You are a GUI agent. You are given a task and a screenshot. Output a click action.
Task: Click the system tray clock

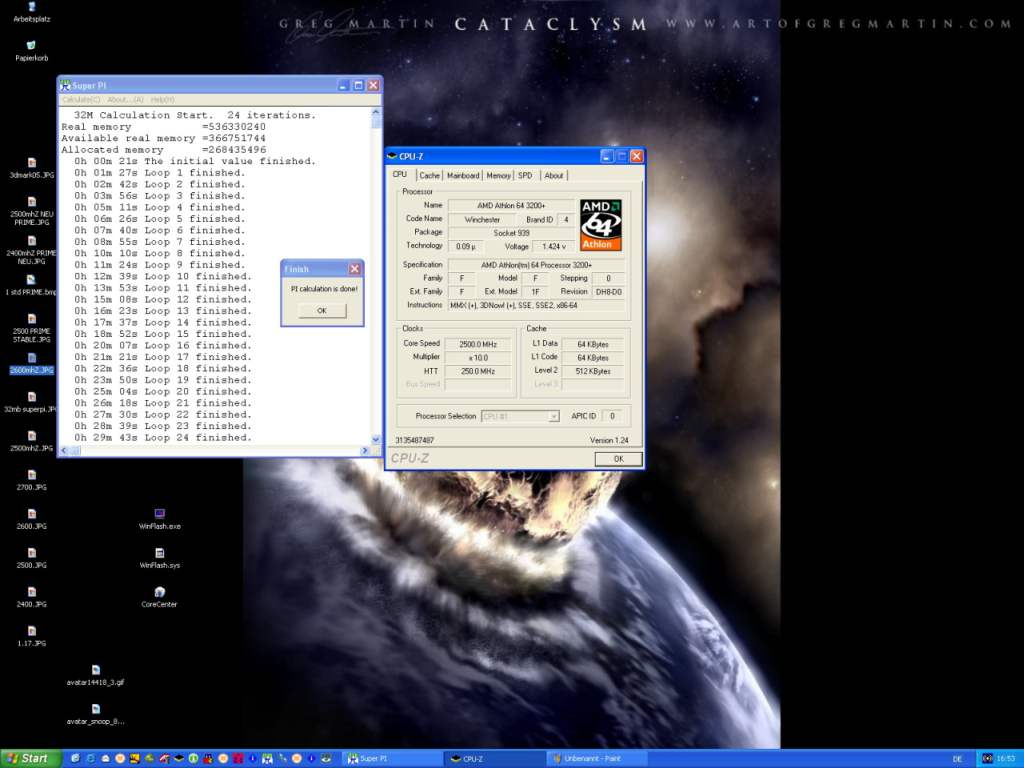point(1006,759)
